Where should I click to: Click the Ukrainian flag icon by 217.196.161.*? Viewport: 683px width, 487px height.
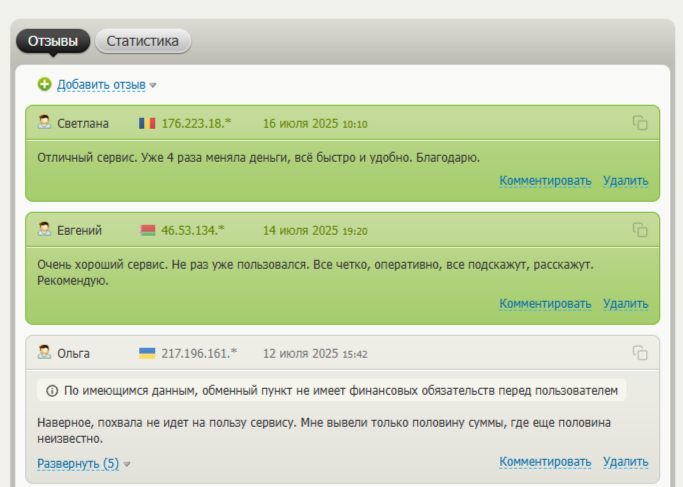point(147,353)
